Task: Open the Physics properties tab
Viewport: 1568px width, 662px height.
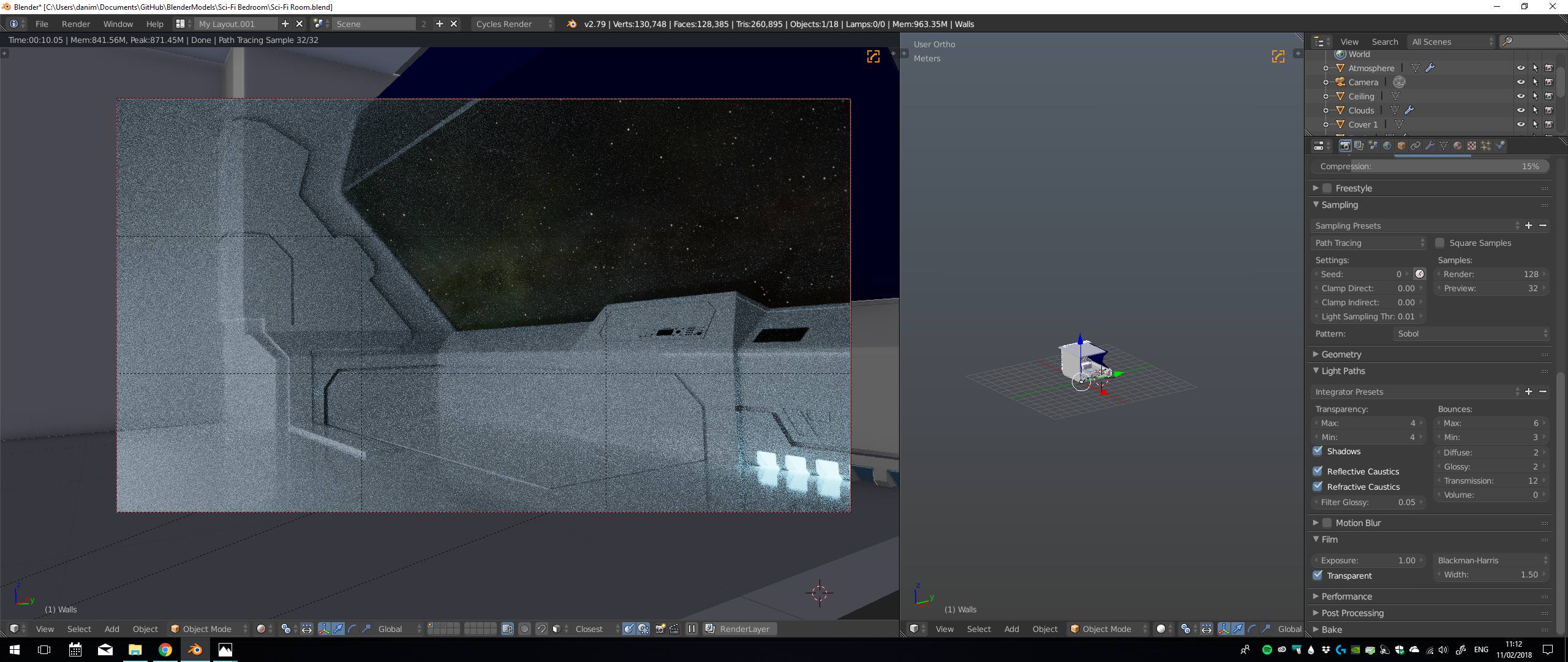Action: click(1499, 146)
